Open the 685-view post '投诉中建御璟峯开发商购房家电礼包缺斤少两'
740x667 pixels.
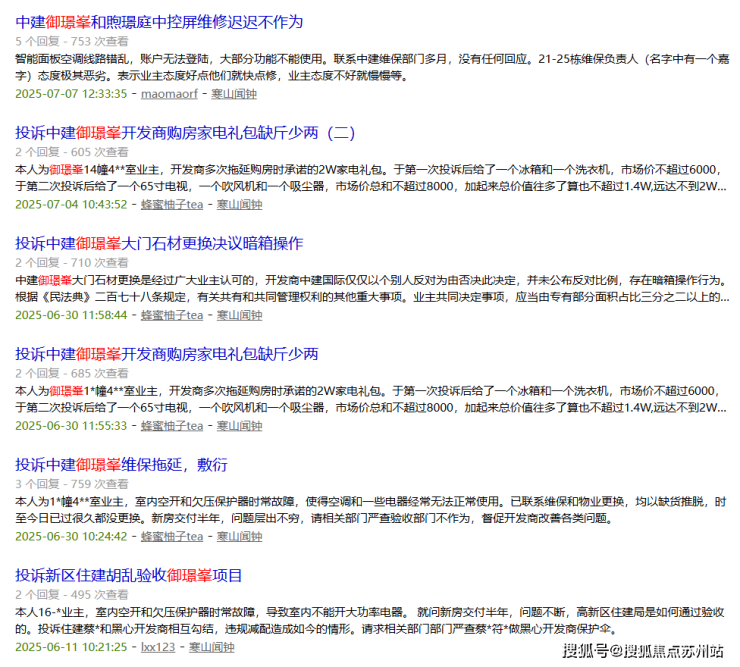coord(167,354)
